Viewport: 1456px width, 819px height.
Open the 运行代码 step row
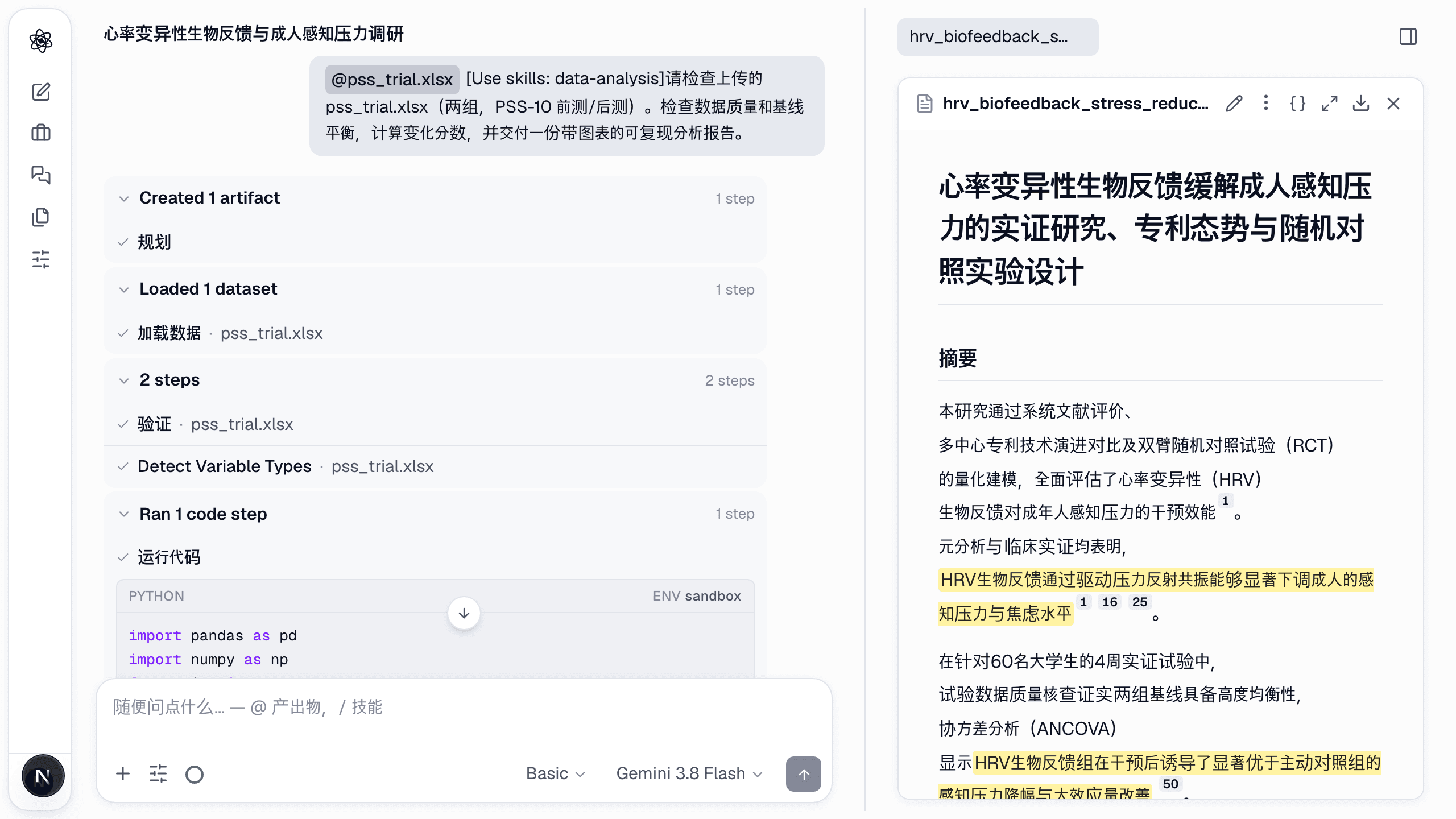coord(435,557)
